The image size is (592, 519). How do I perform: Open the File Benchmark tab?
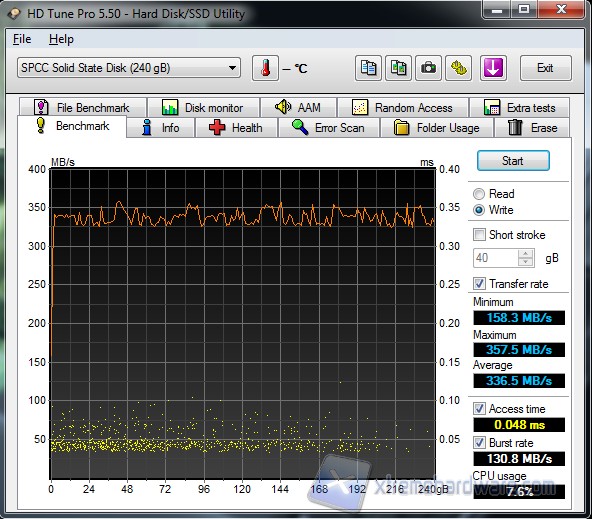(x=83, y=108)
